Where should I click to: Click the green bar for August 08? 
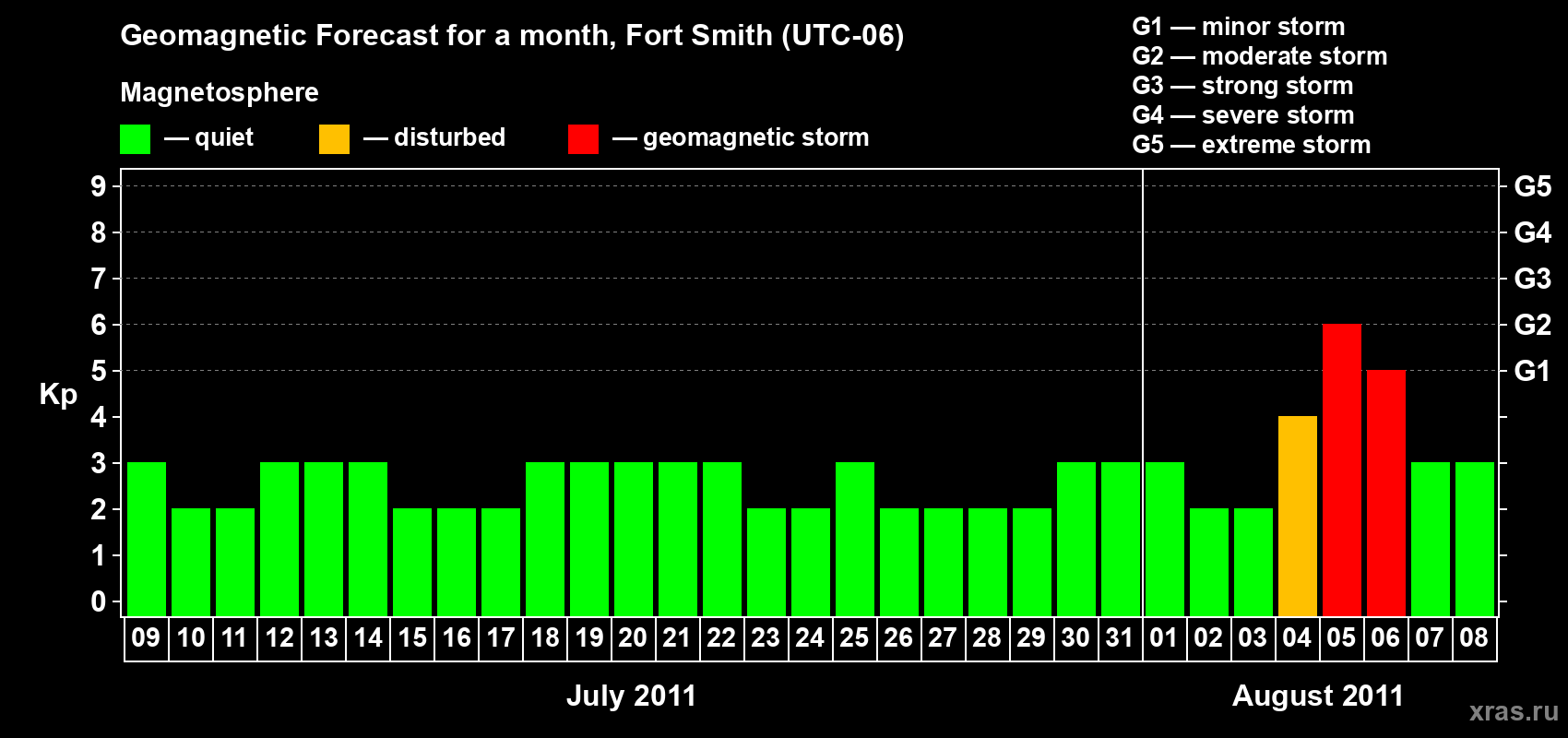point(1474,539)
